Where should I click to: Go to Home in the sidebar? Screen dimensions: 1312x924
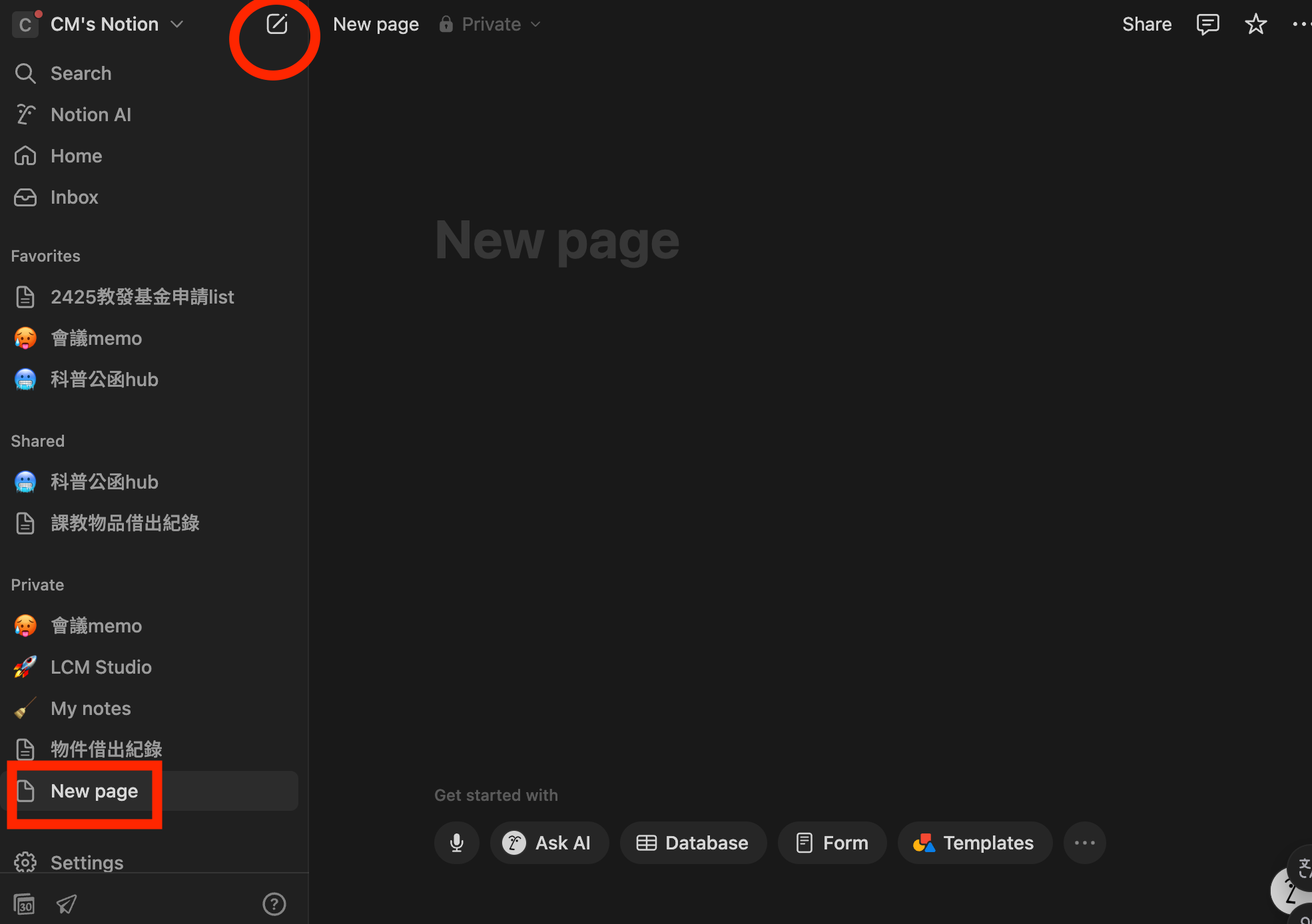pyautogui.click(x=76, y=156)
